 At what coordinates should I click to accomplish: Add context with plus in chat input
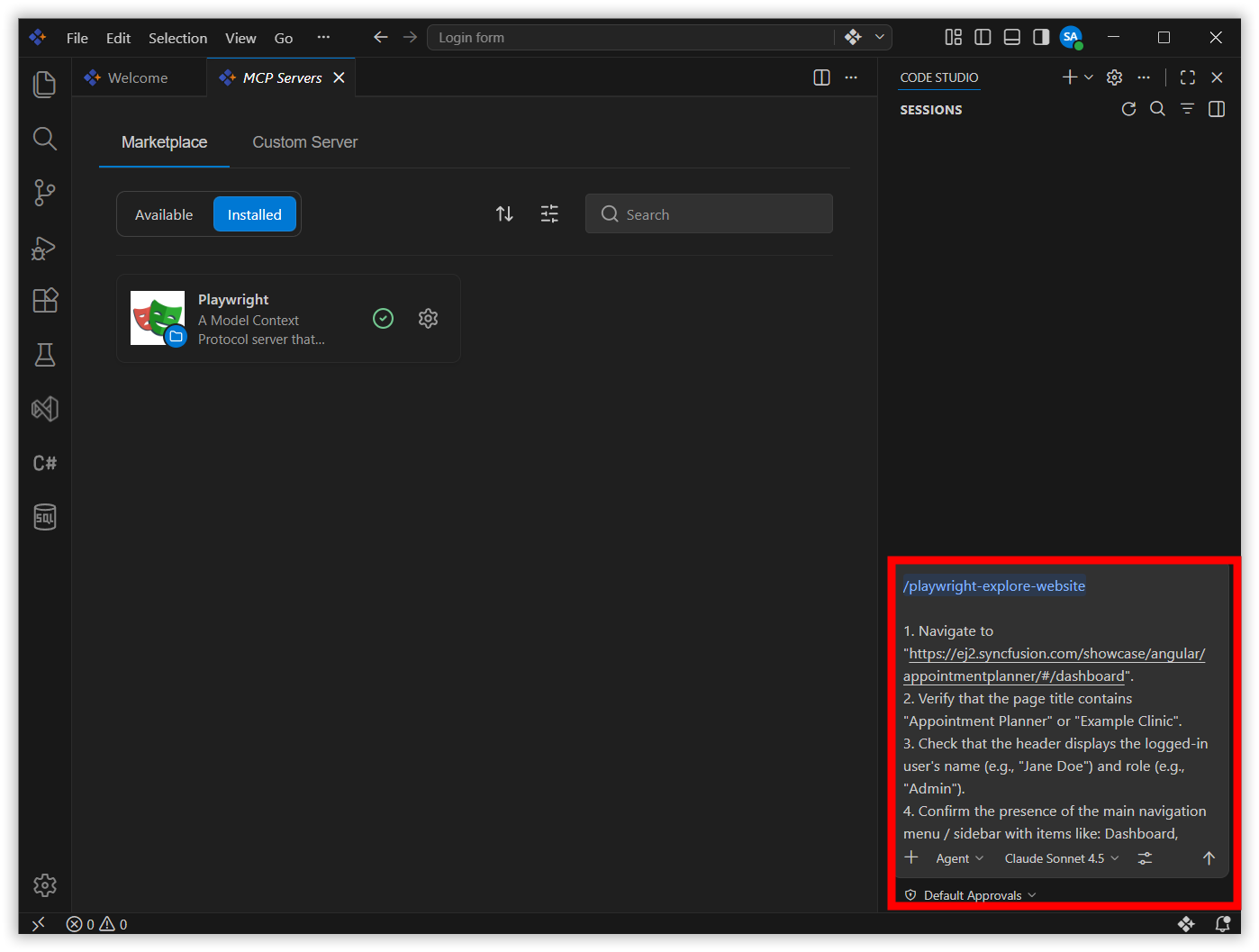[911, 857]
